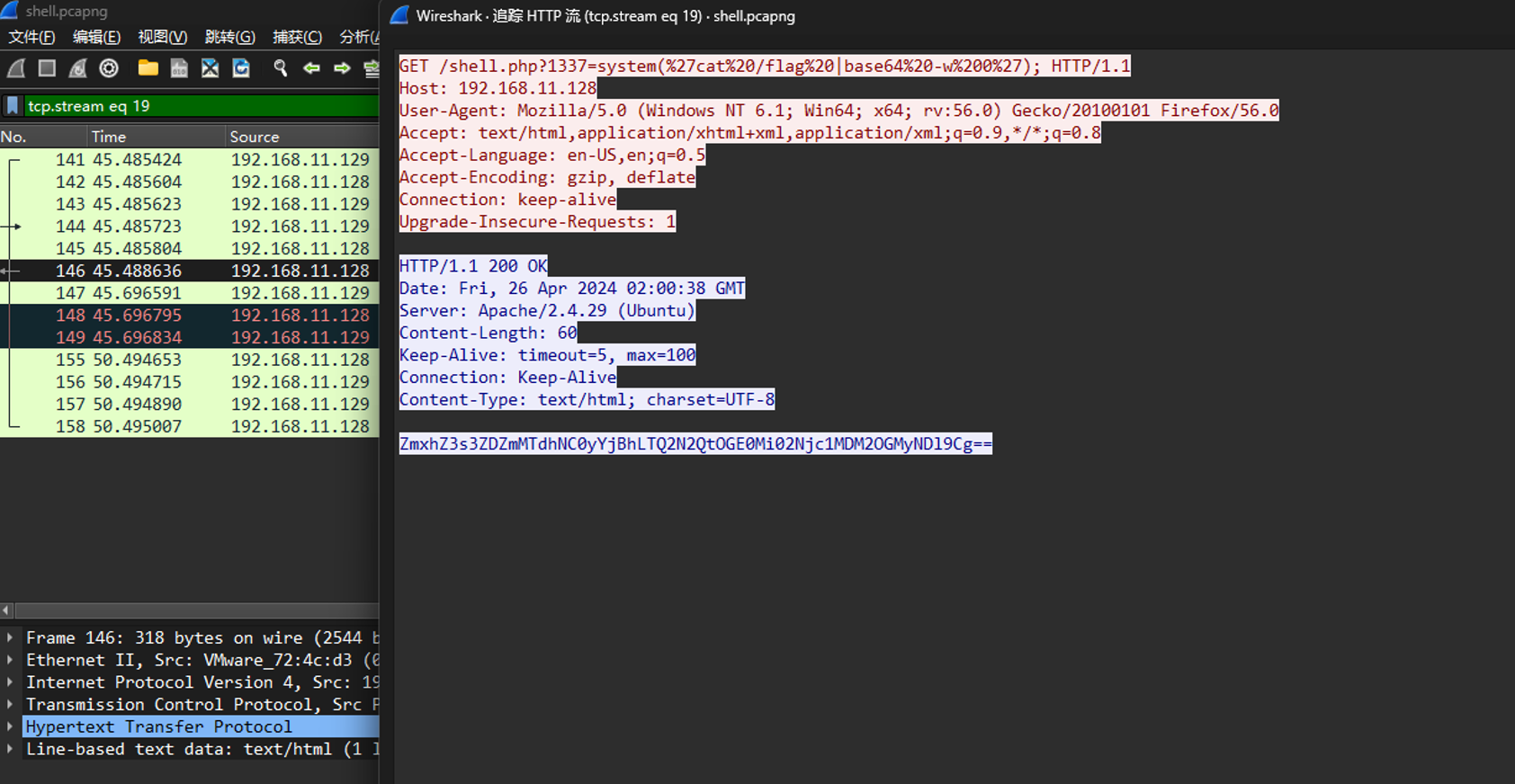
Task: Click the Content-Length: 60 line
Action: coord(488,333)
